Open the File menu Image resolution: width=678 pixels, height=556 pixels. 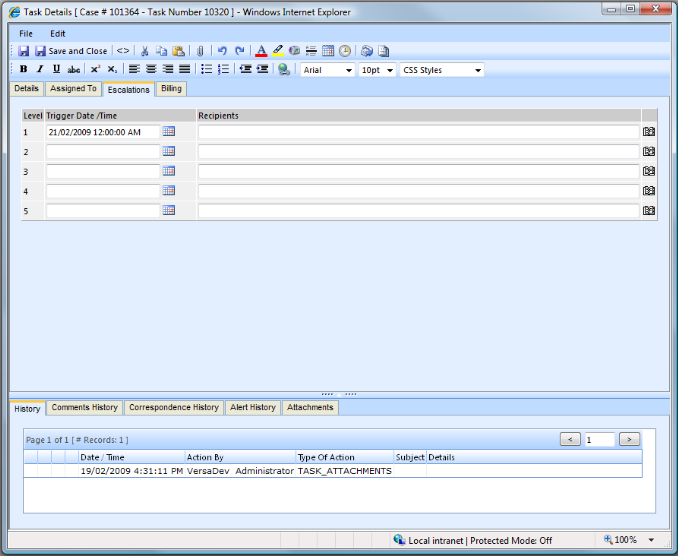(26, 34)
